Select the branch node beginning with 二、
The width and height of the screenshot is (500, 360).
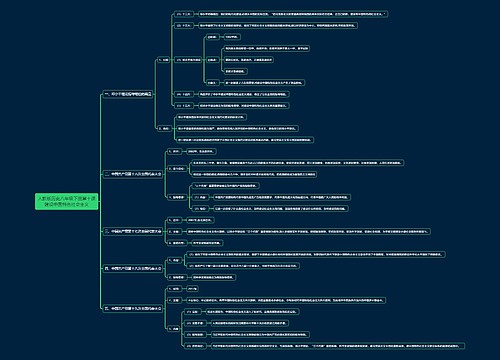tap(133, 174)
